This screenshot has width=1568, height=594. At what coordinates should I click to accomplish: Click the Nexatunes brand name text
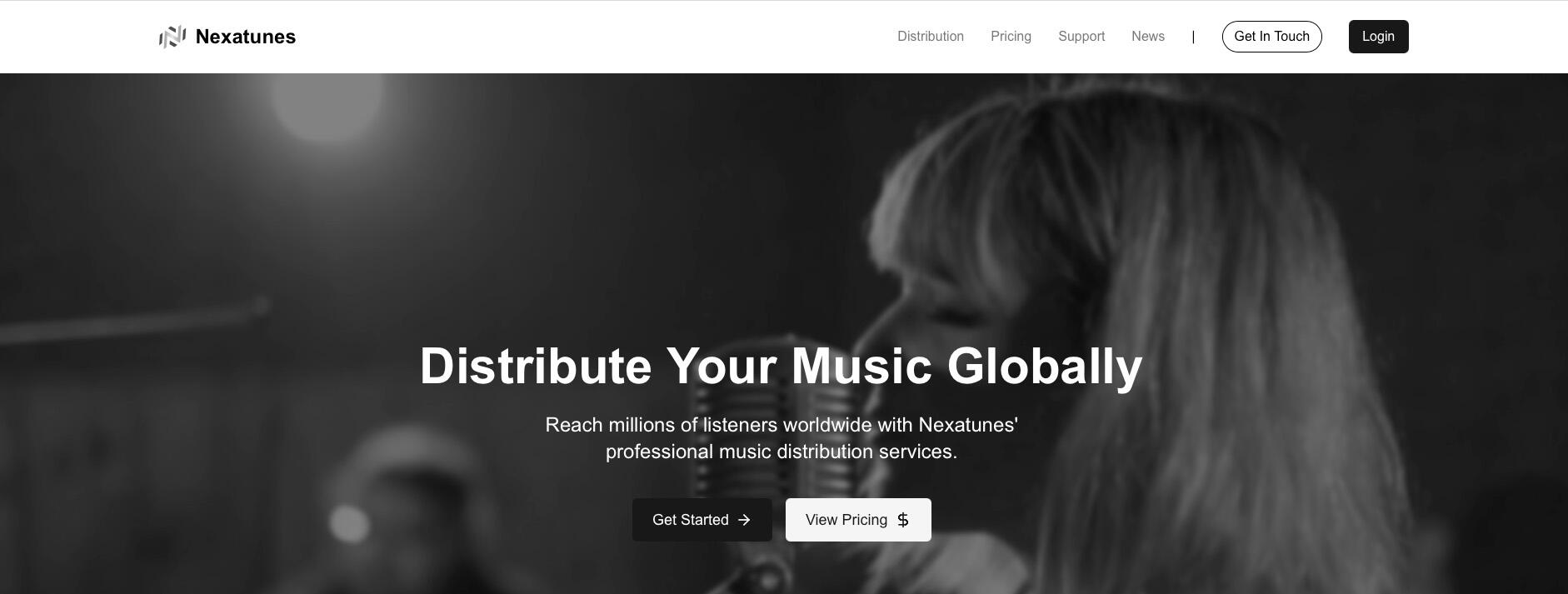(246, 37)
